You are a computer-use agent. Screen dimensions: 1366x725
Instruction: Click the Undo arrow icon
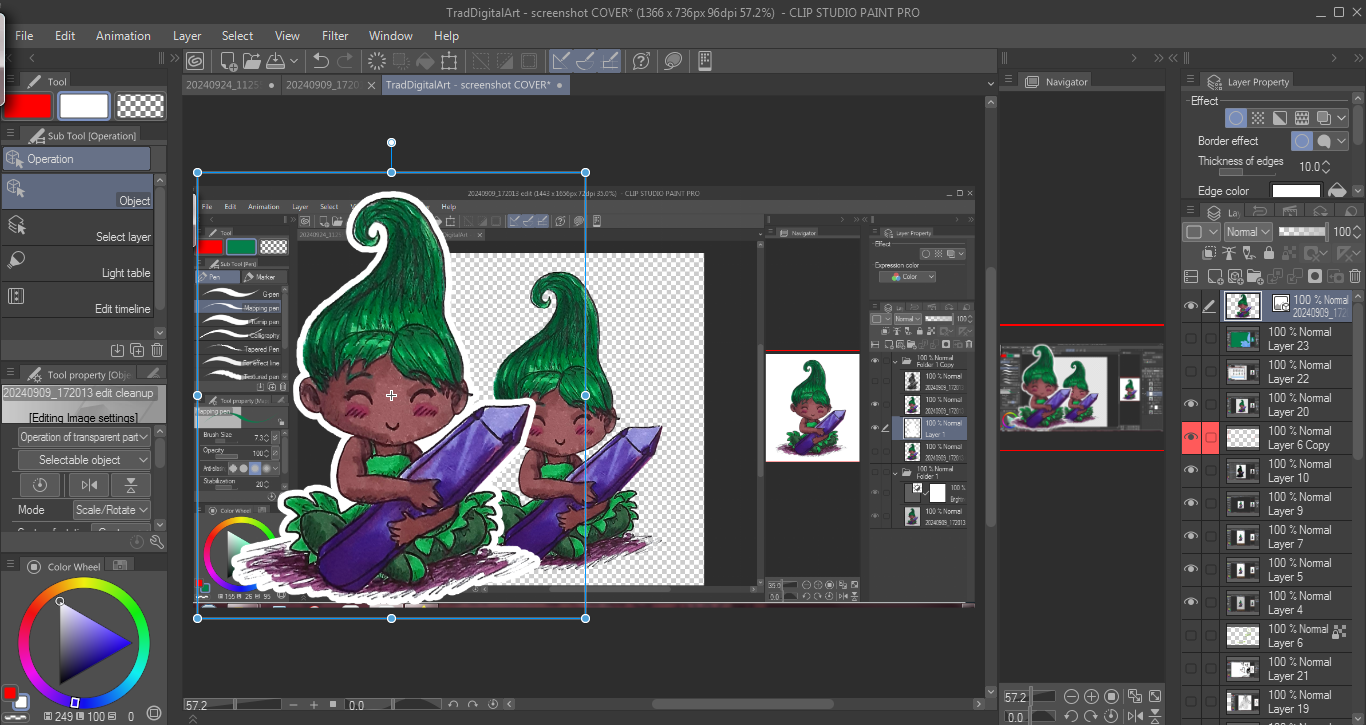pos(321,61)
